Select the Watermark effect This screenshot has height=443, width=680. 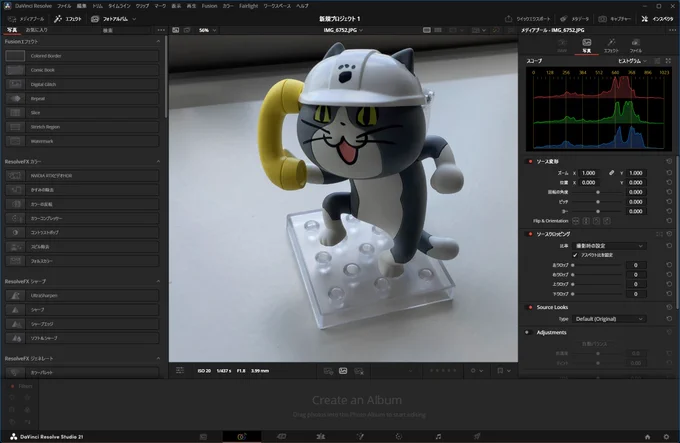coord(82,141)
